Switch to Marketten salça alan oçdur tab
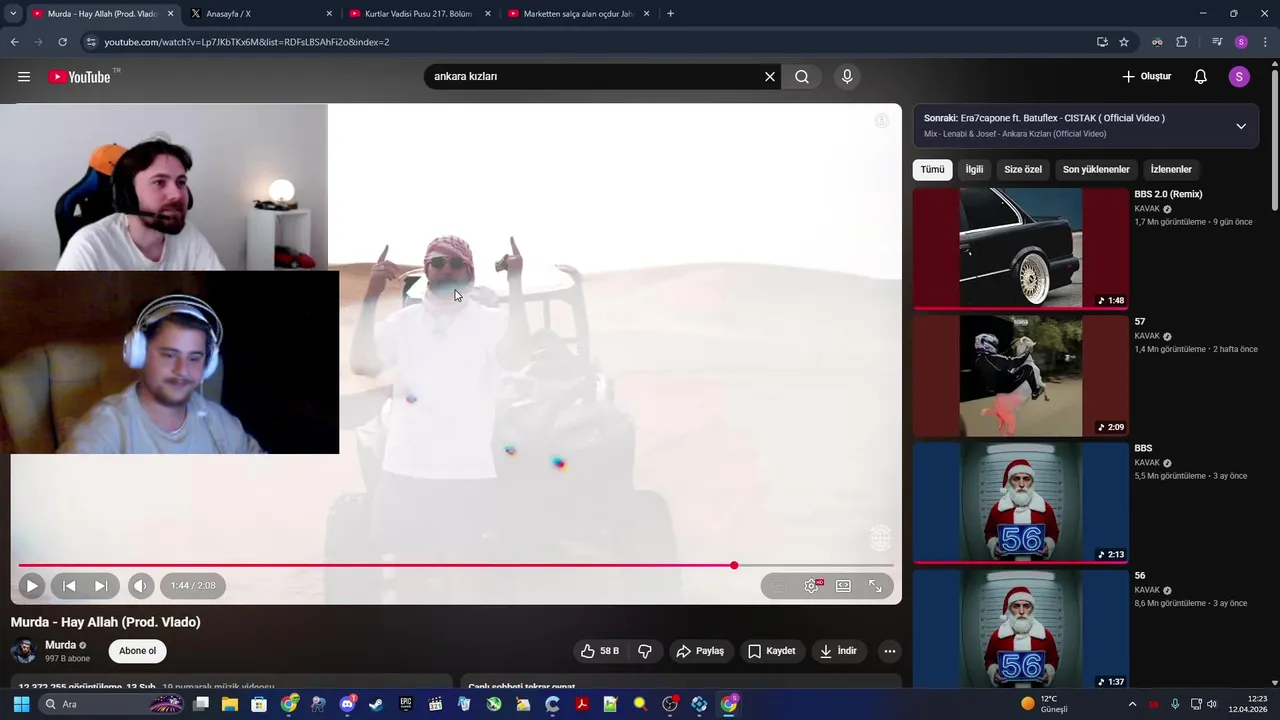 coord(578,14)
